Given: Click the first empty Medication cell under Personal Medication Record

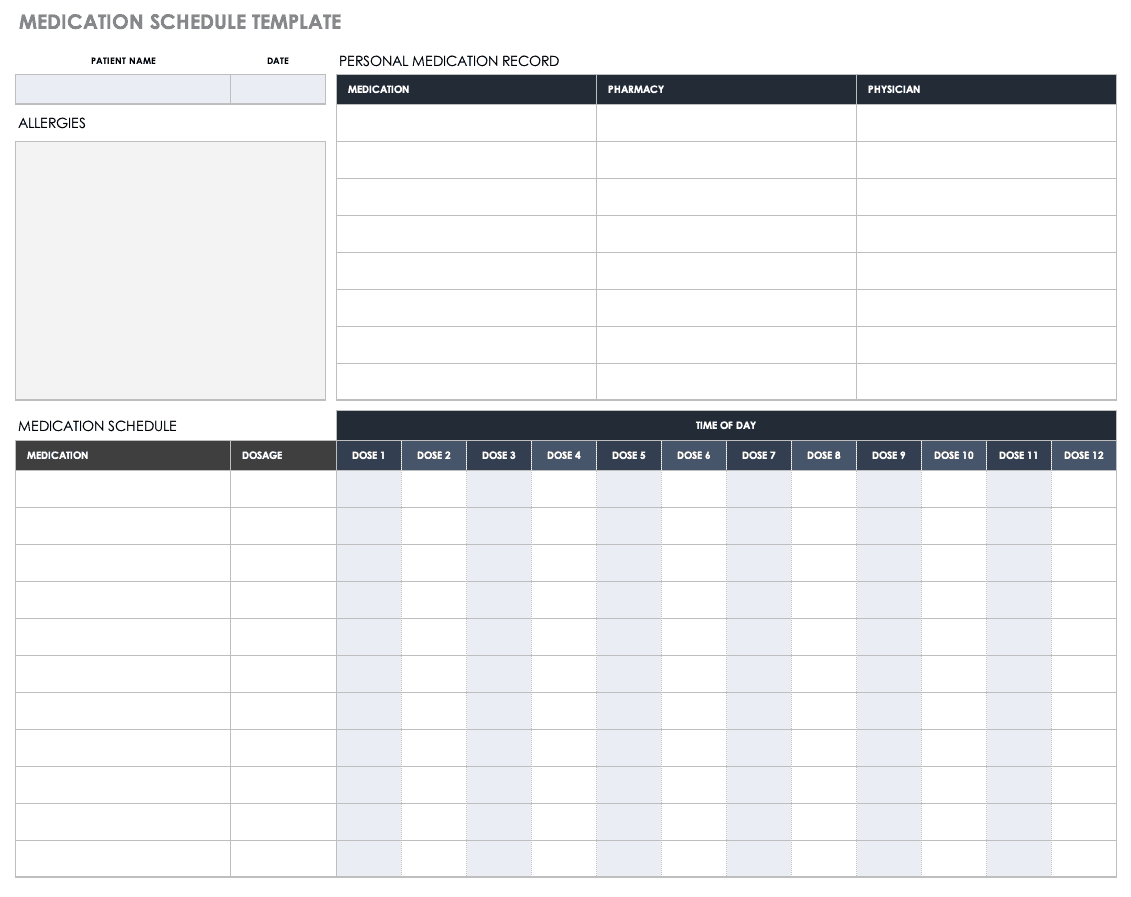Looking at the screenshot, I should coord(465,122).
